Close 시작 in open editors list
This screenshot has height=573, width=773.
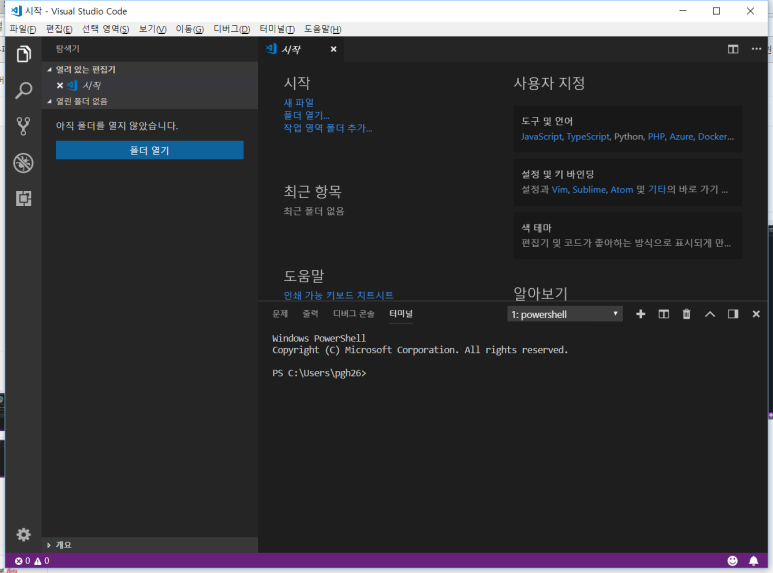[60, 85]
